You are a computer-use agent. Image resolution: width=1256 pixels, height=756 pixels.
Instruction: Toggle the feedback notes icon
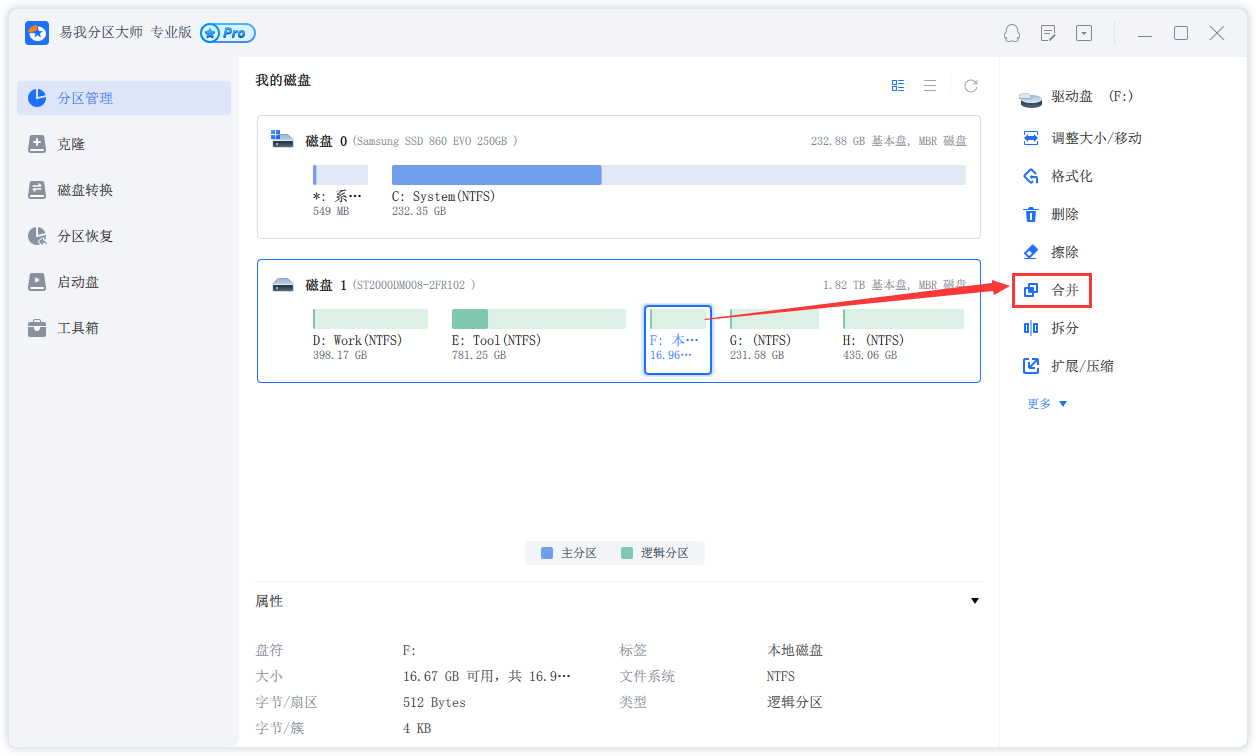coord(1047,32)
